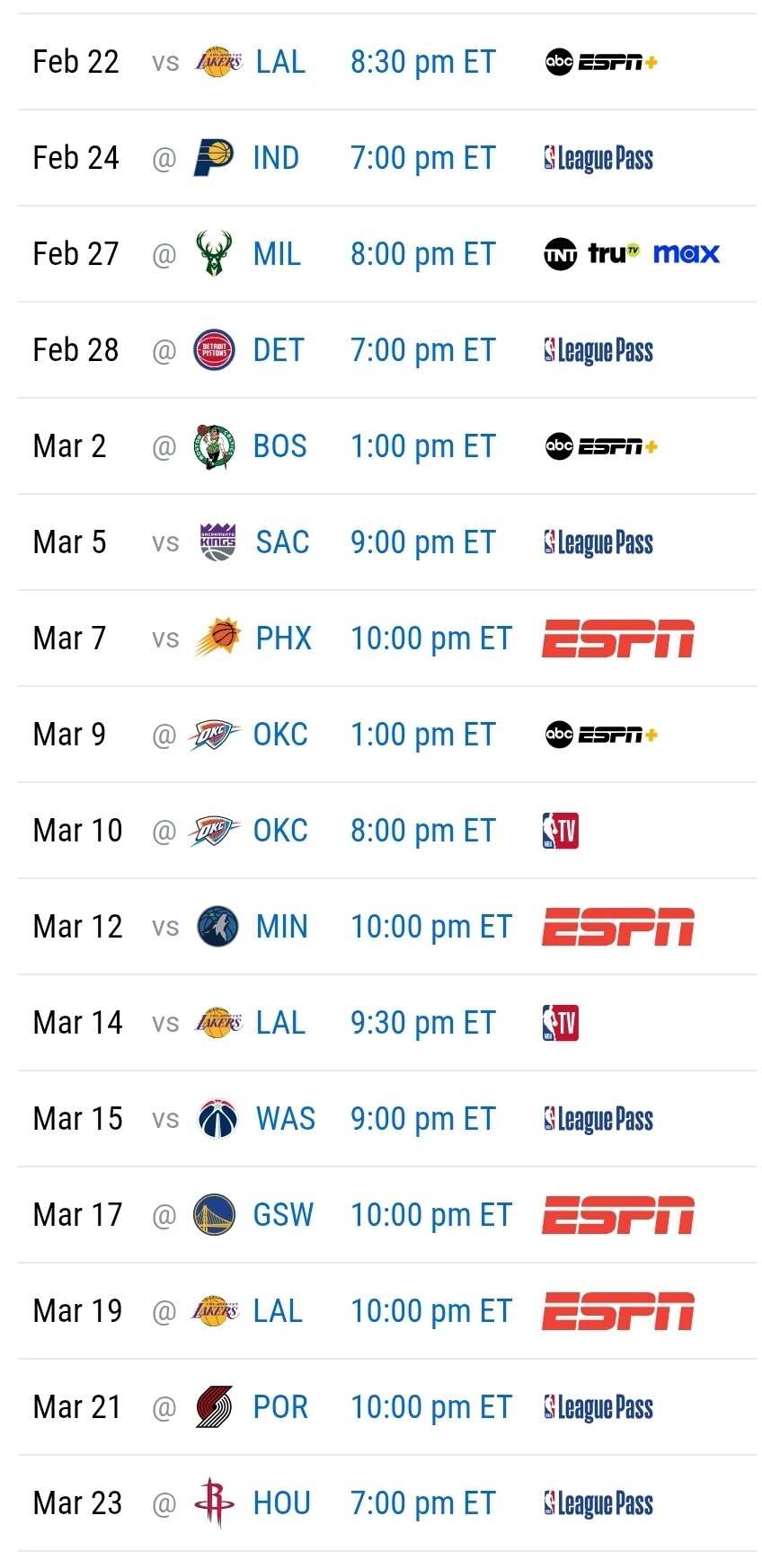Click the Portland Trail Blazers logo
The image size is (762, 1568).
pyautogui.click(x=214, y=1407)
